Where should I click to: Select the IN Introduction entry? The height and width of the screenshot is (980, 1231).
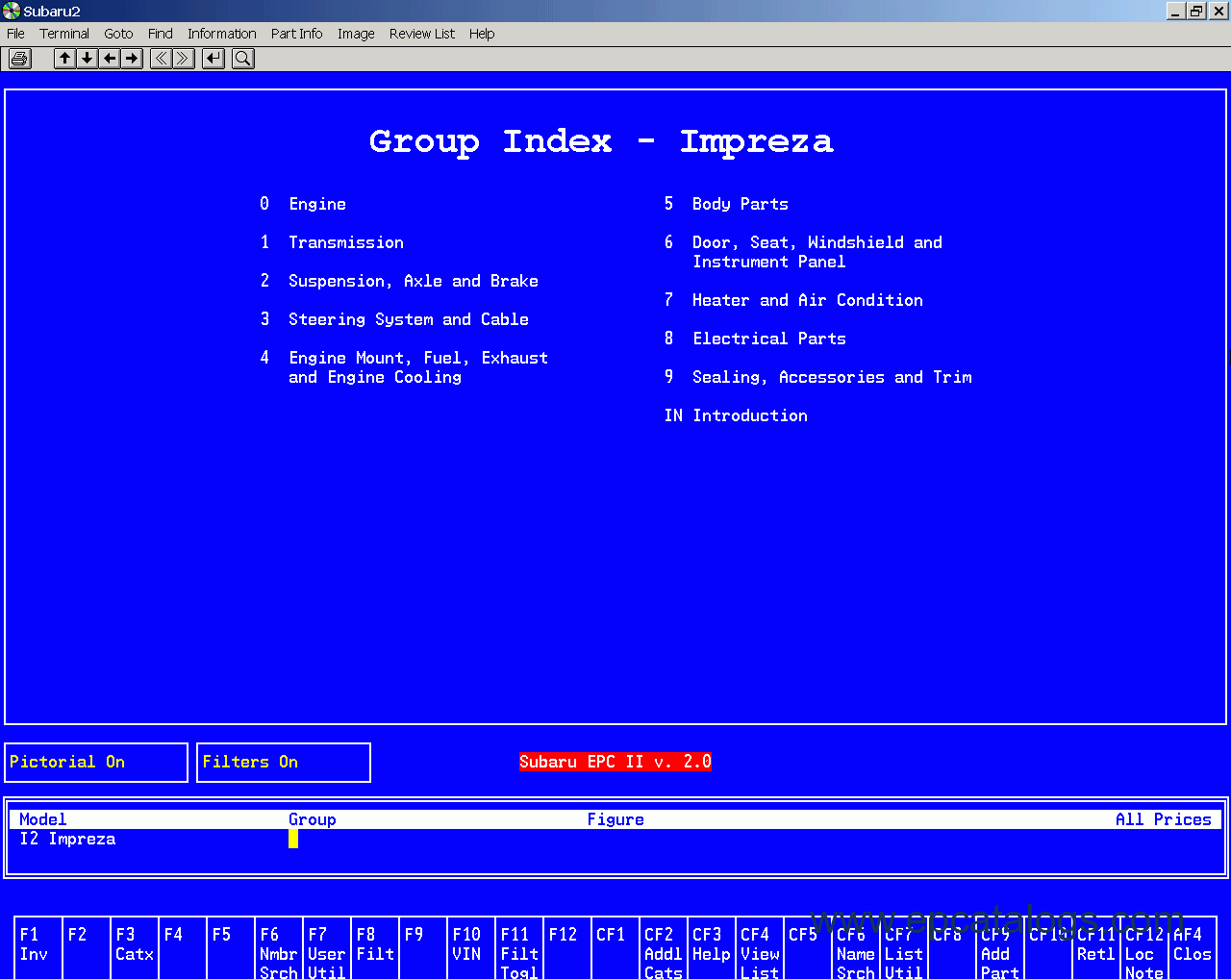click(736, 415)
